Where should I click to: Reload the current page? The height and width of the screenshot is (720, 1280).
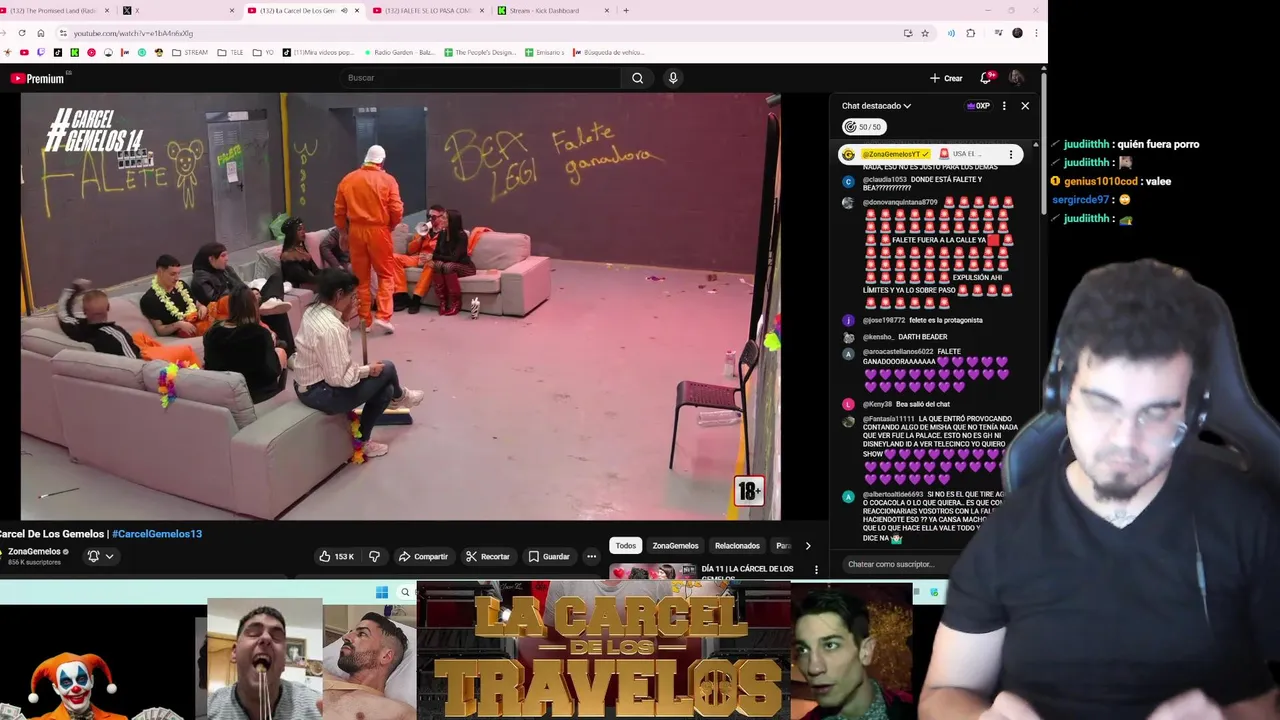[22, 33]
